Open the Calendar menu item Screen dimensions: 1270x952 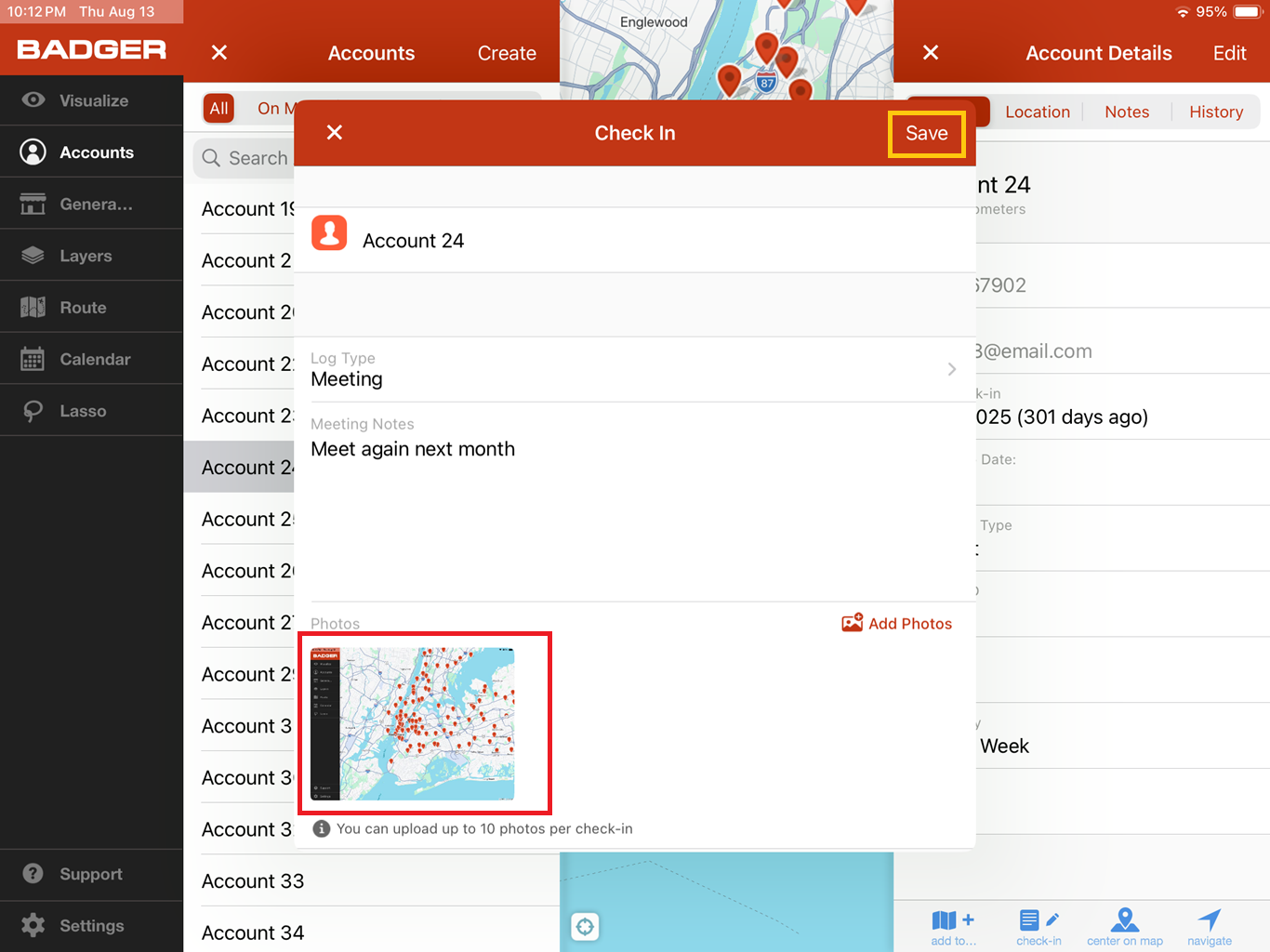(x=92, y=359)
